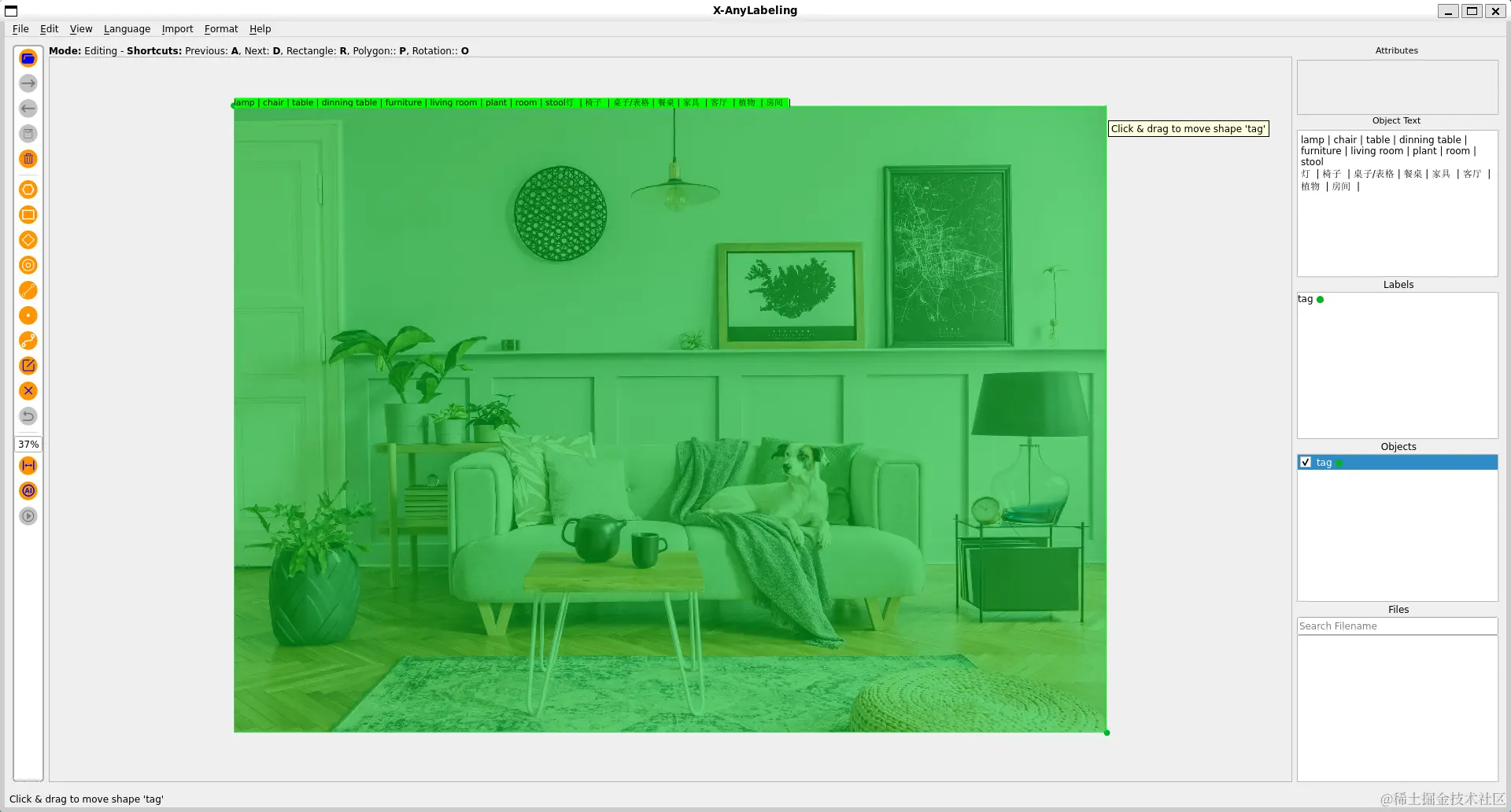The width and height of the screenshot is (1511, 812).
Task: Open the File menu
Action: point(20,29)
